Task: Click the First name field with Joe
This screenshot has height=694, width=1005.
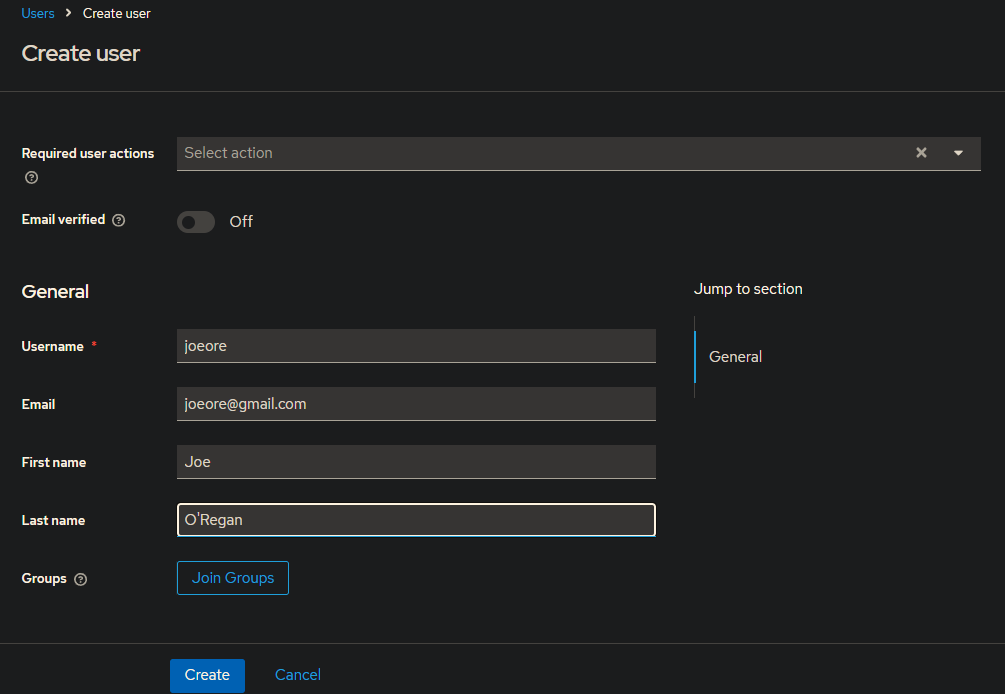Action: [416, 462]
